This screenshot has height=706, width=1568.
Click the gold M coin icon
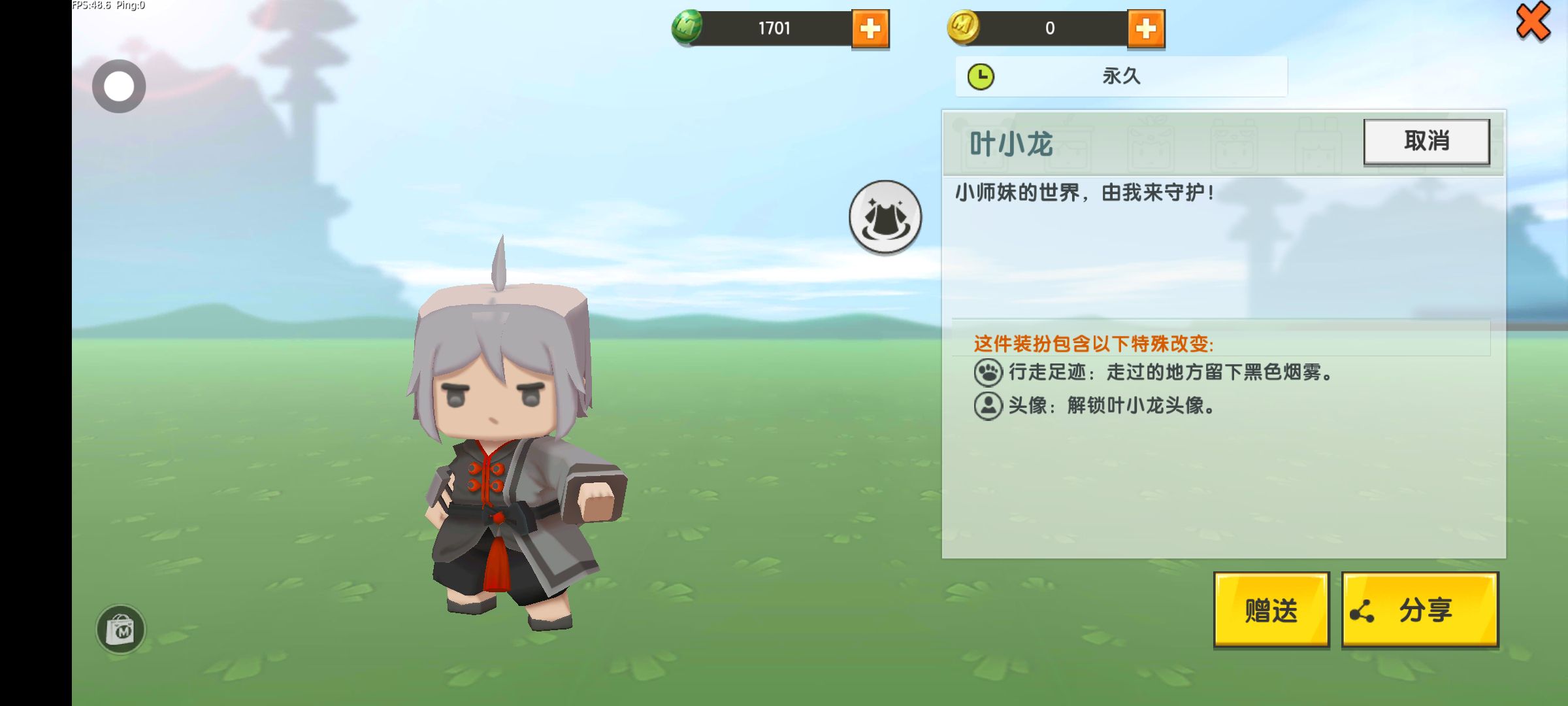963,27
